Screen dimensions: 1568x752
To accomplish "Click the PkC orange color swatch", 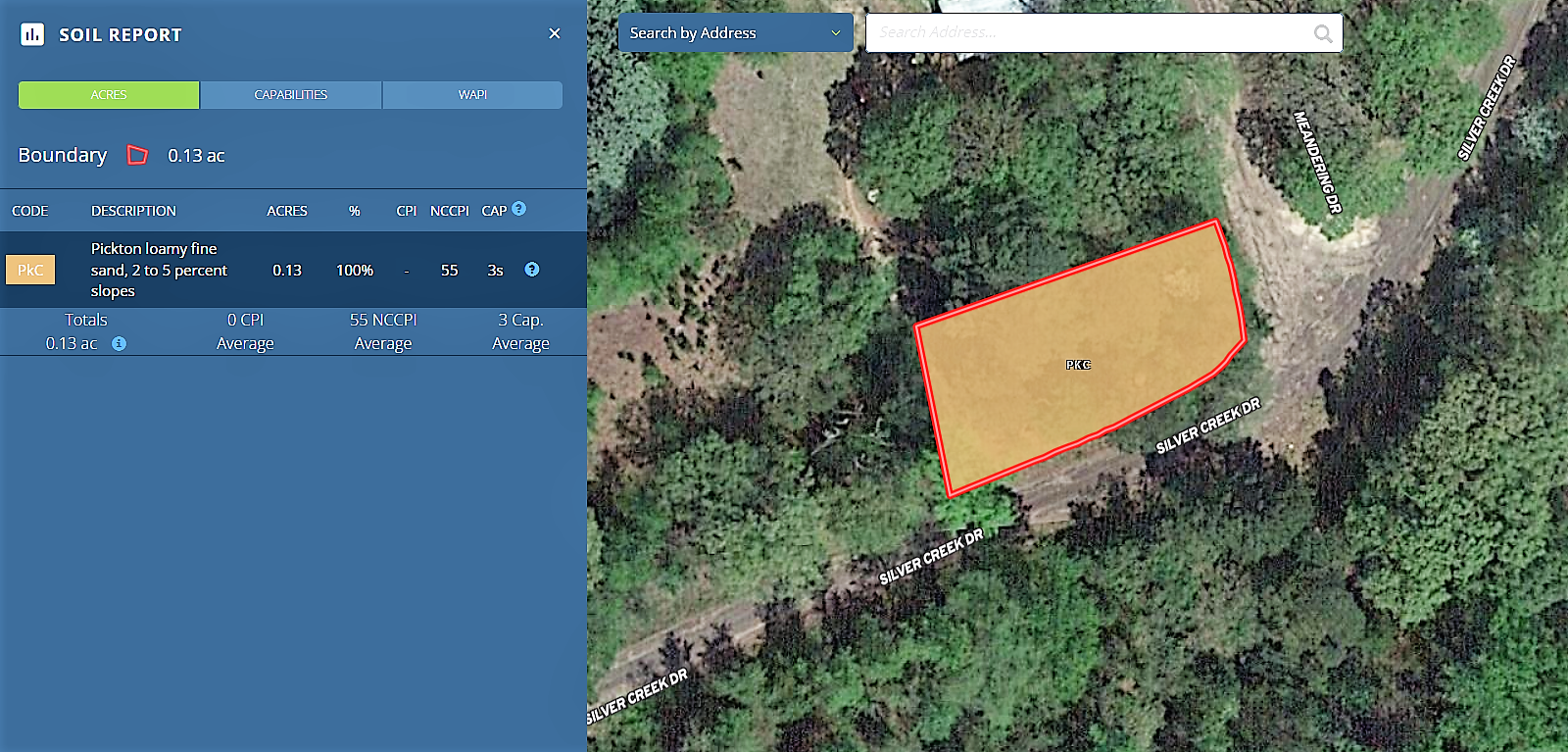I will (30, 270).
